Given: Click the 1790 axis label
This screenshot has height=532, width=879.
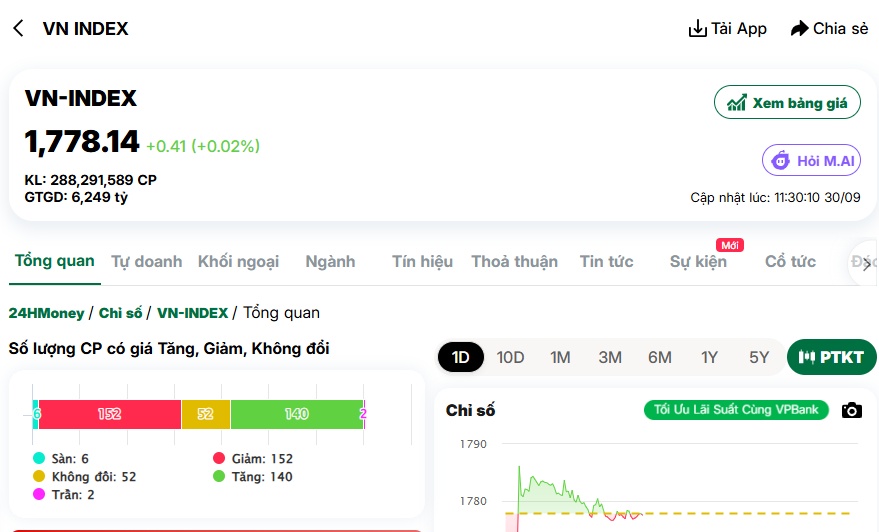Looking at the screenshot, I should coord(473,444).
